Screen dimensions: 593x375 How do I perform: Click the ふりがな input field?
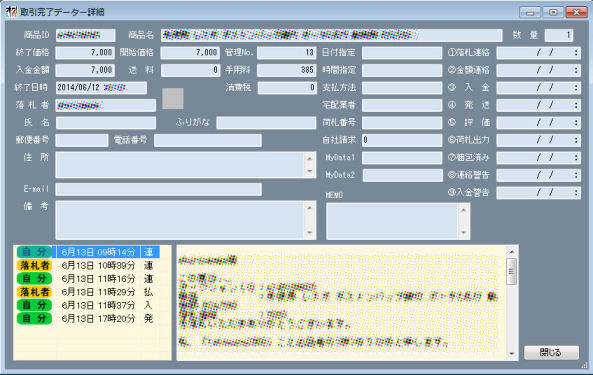(266, 122)
